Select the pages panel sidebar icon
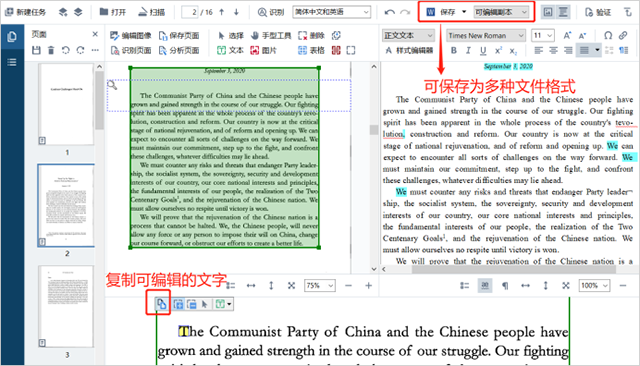Screen dimensions: 640x366 click(x=12, y=37)
